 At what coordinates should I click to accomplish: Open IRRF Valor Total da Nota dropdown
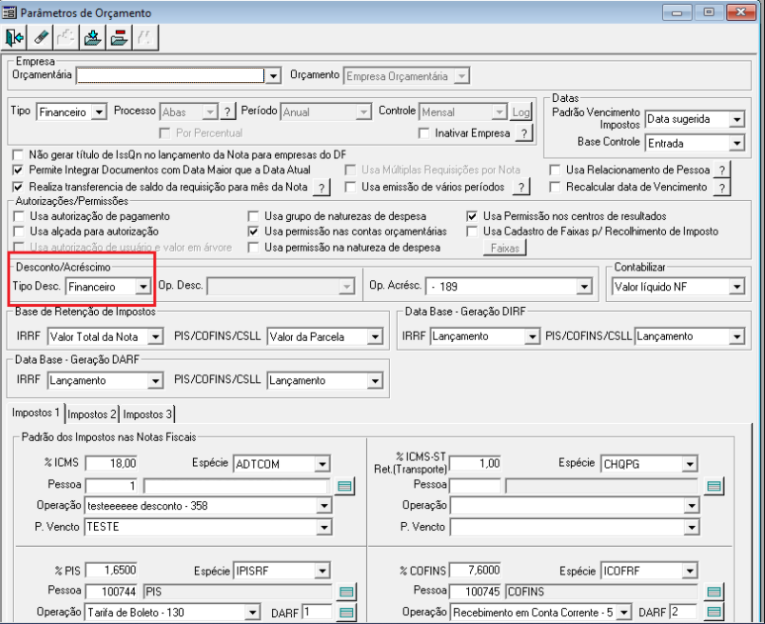click(155, 337)
